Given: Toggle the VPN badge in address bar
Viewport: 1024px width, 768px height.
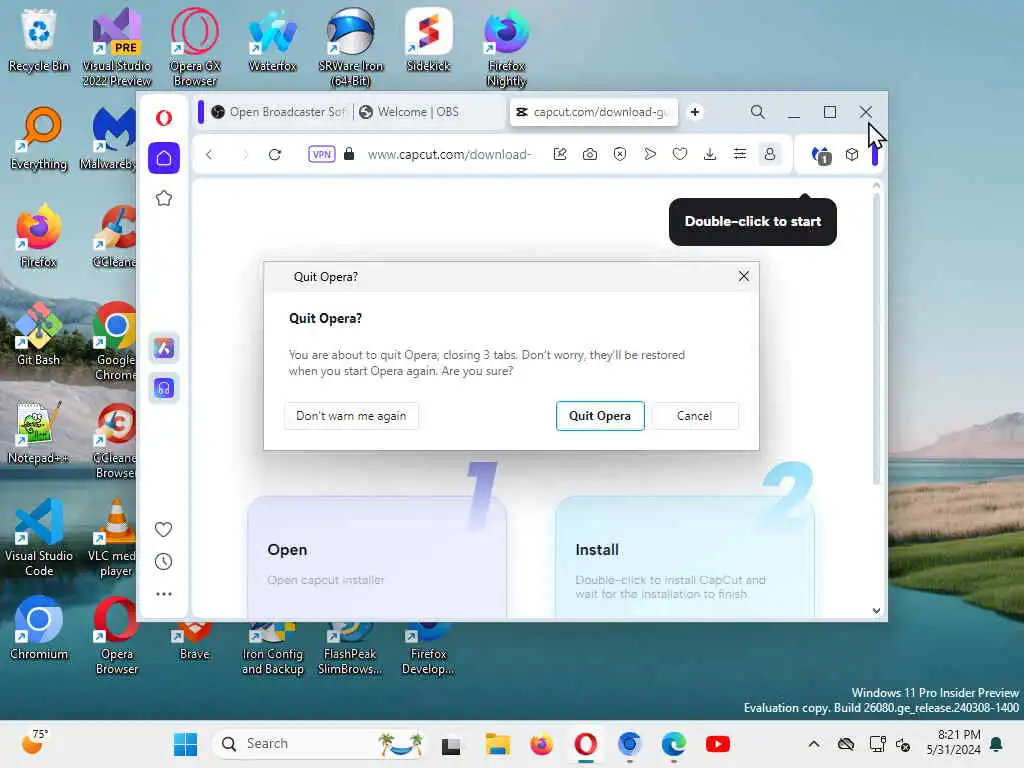Looking at the screenshot, I should (321, 155).
